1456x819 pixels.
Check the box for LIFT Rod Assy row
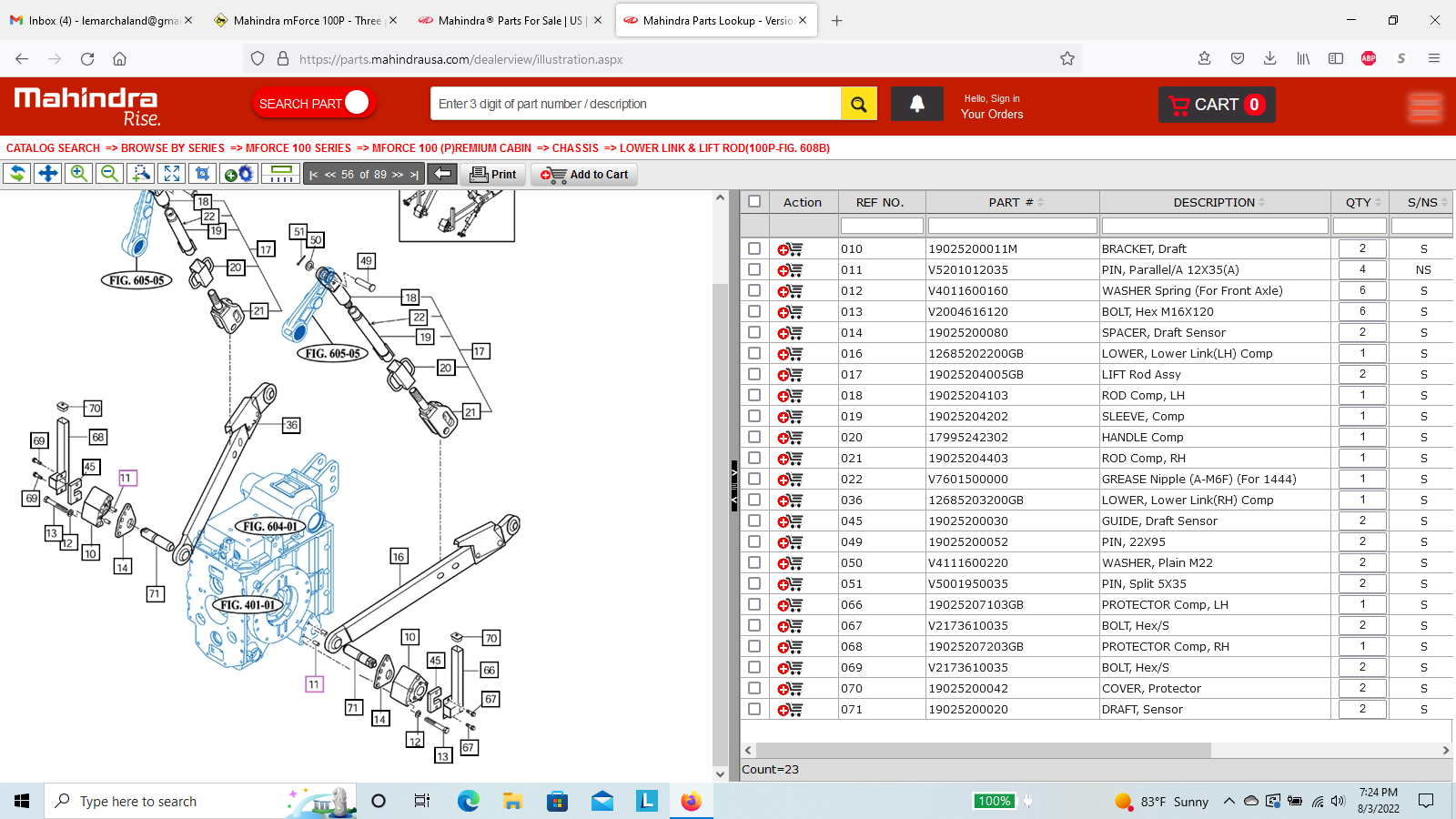coord(754,374)
